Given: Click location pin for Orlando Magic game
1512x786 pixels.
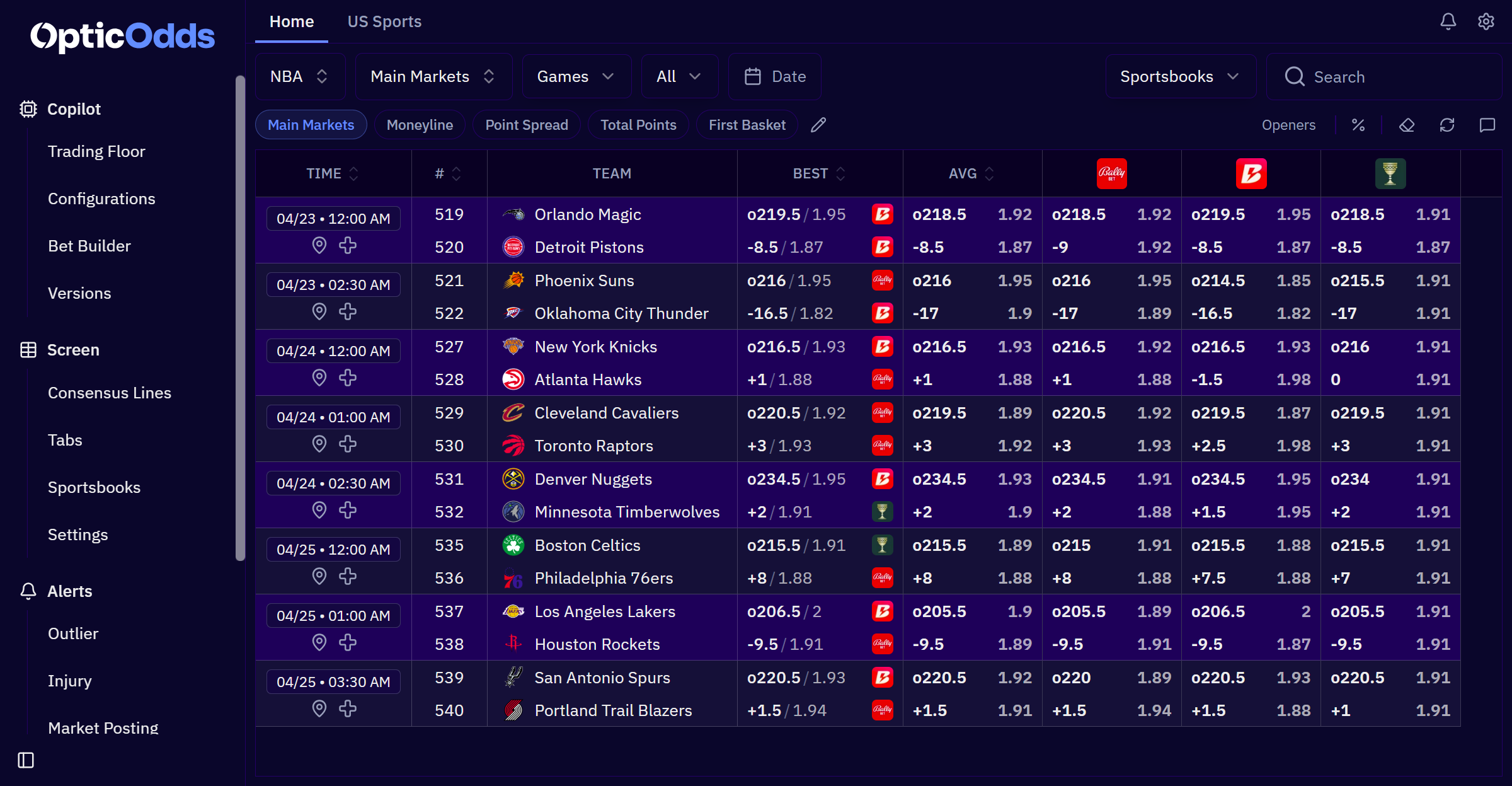Looking at the screenshot, I should pyautogui.click(x=319, y=245).
